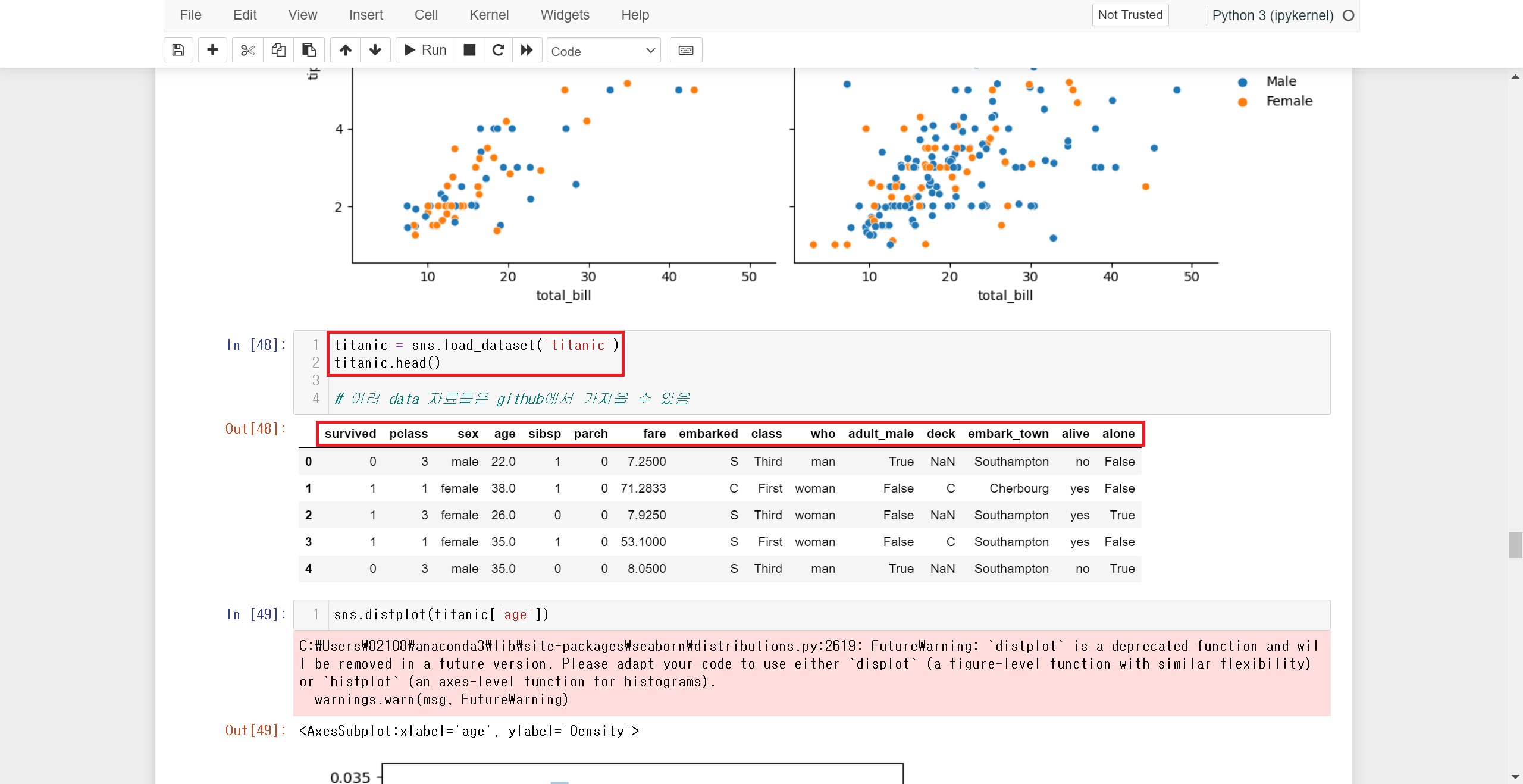Viewport: 1523px width, 784px height.
Task: Move selected cell up arrow
Action: pos(345,50)
